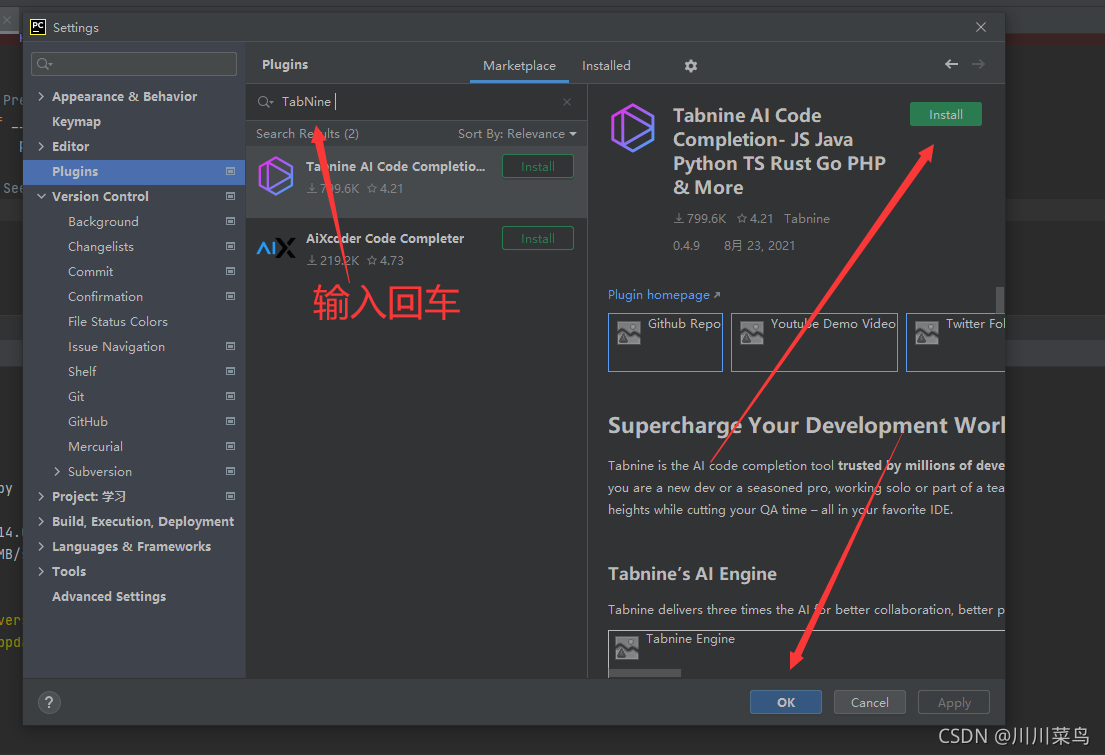The height and width of the screenshot is (755, 1105).
Task: Click project-level icon beside Mercurial
Action: [x=230, y=446]
